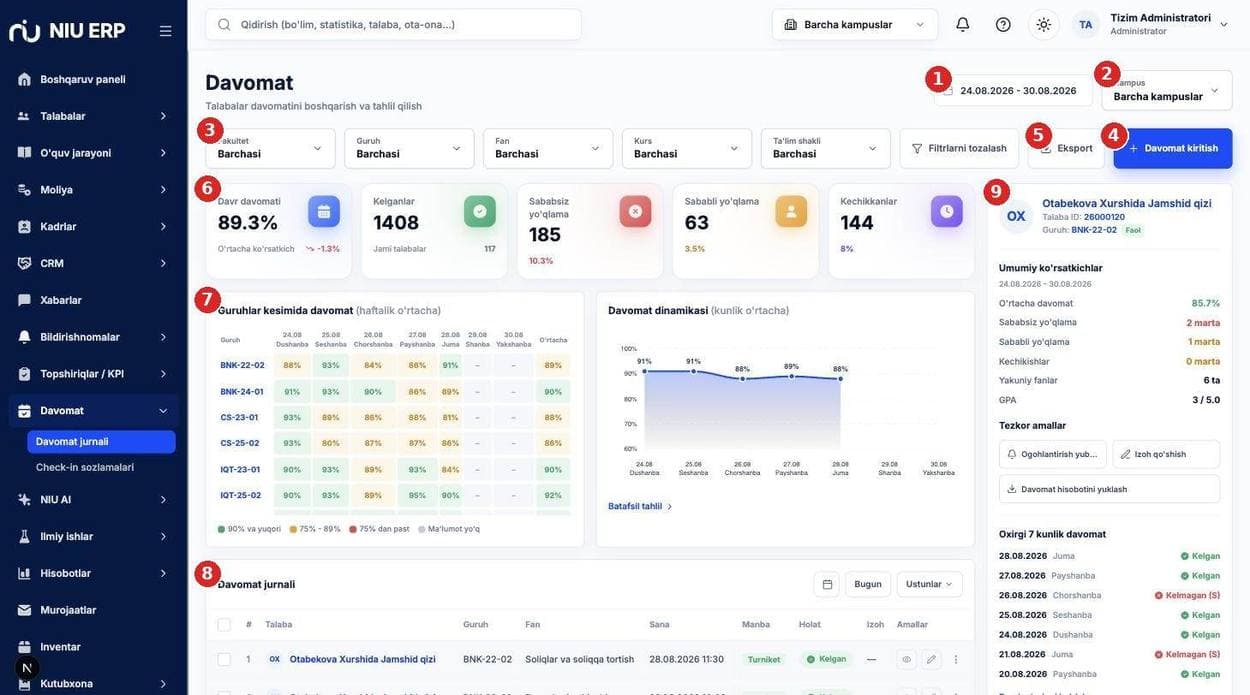Click the edit pencil icon for Otabekova's row
The image size is (1250, 695).
[x=931, y=659]
